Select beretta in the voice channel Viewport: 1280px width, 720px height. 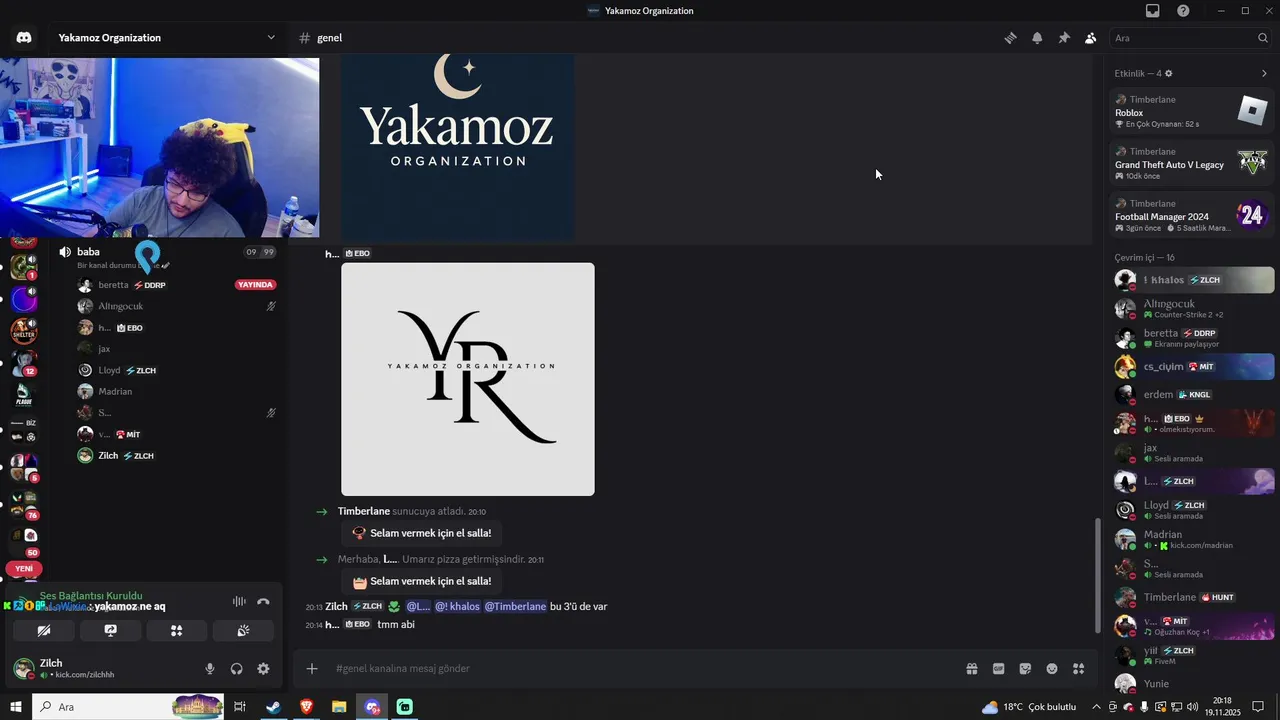tap(176, 285)
